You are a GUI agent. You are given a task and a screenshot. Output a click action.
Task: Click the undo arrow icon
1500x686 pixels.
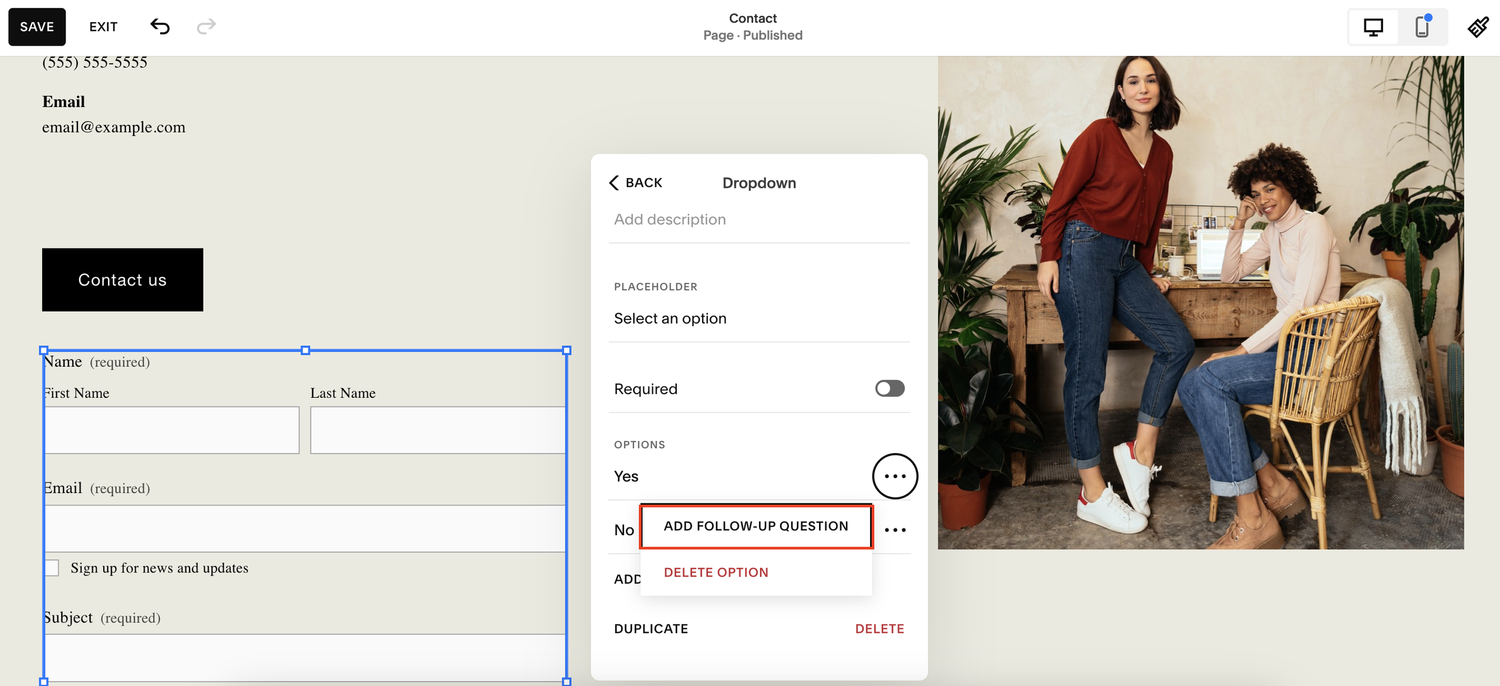point(160,27)
